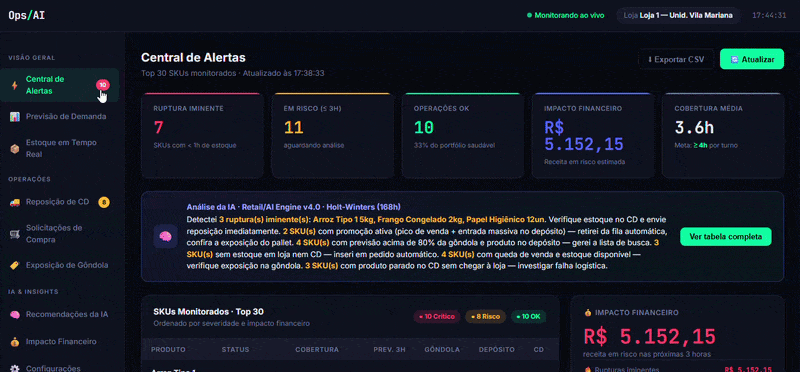Screen dimensions: 800x372
Task: Open Solicitações de Compra section
Action: point(60,234)
